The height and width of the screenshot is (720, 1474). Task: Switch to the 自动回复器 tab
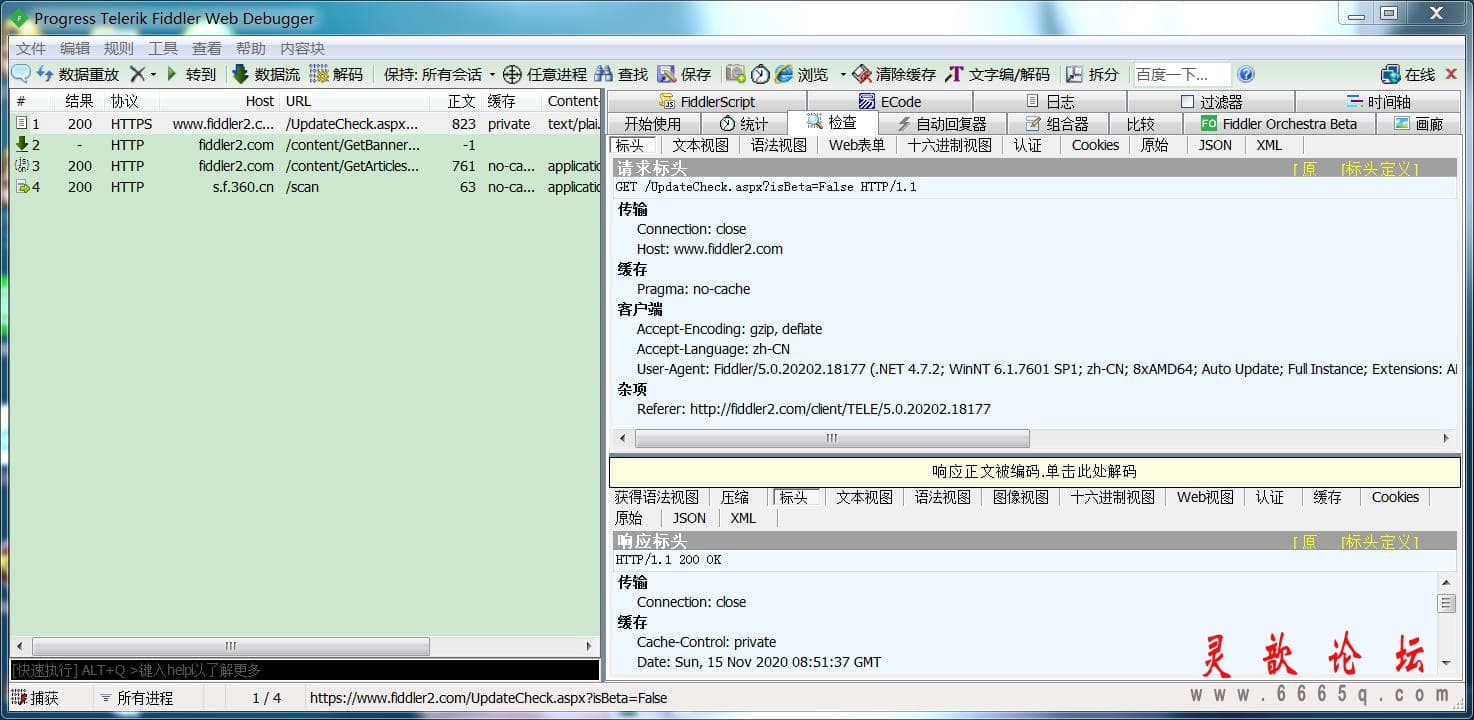click(x=941, y=124)
